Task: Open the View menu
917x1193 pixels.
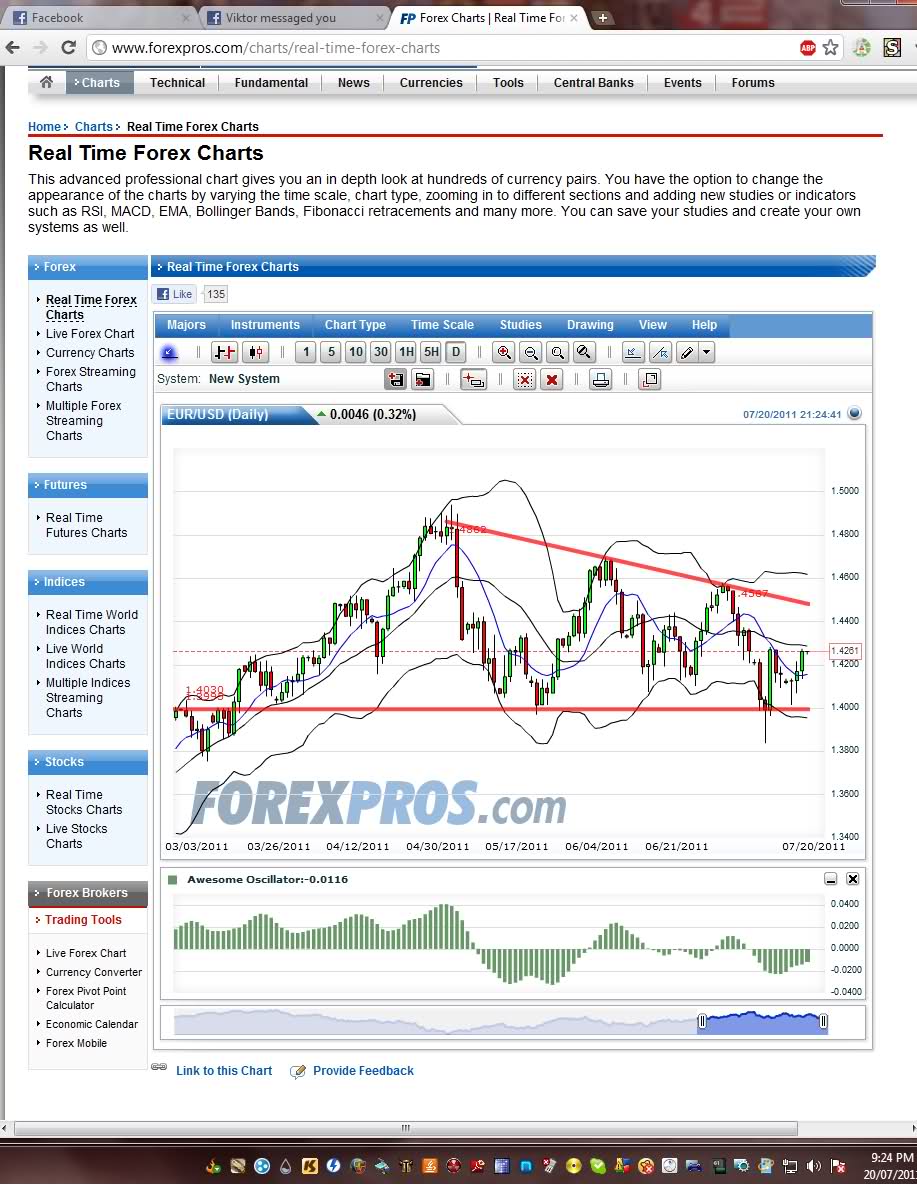Action: point(653,325)
